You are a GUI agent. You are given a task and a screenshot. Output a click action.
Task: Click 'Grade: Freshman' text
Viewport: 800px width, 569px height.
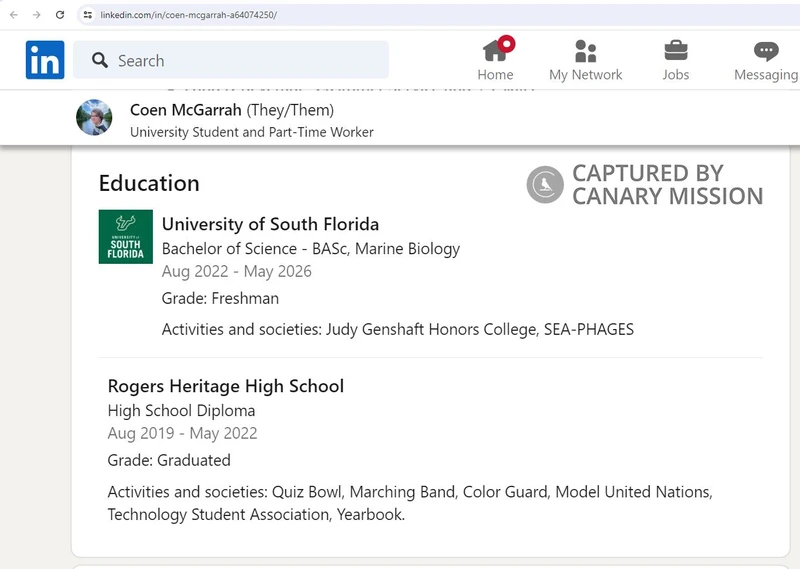point(220,298)
